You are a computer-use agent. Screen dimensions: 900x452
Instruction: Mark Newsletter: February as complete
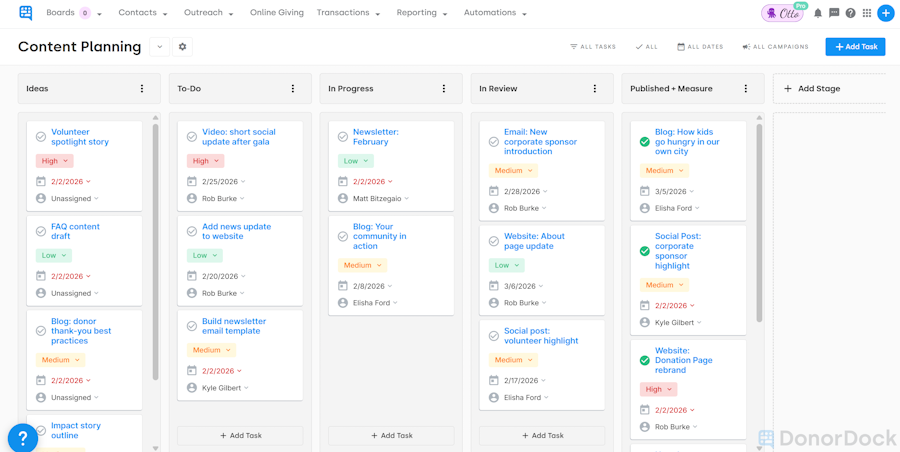343,137
